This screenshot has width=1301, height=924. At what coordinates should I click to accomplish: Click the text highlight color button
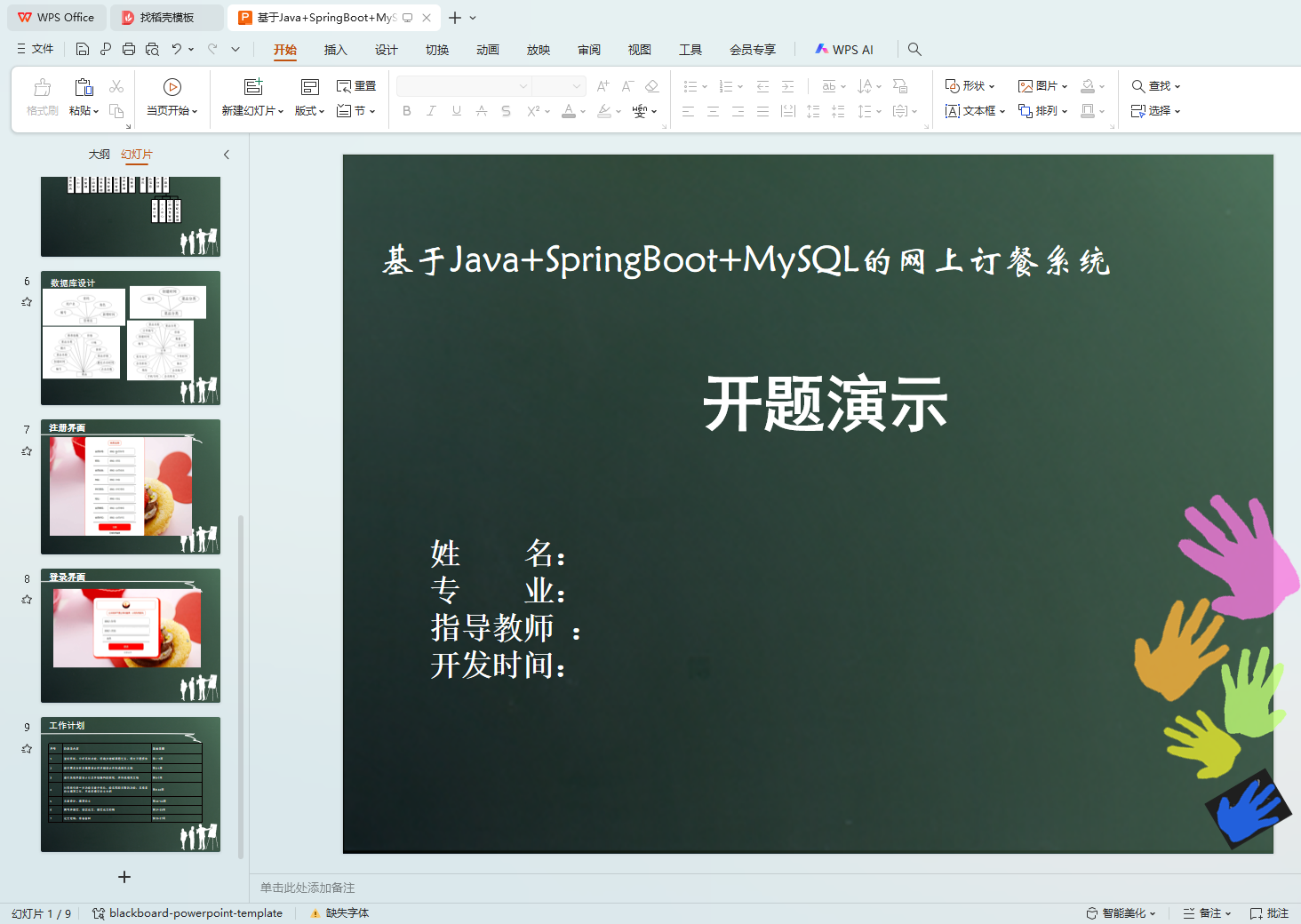pos(604,111)
